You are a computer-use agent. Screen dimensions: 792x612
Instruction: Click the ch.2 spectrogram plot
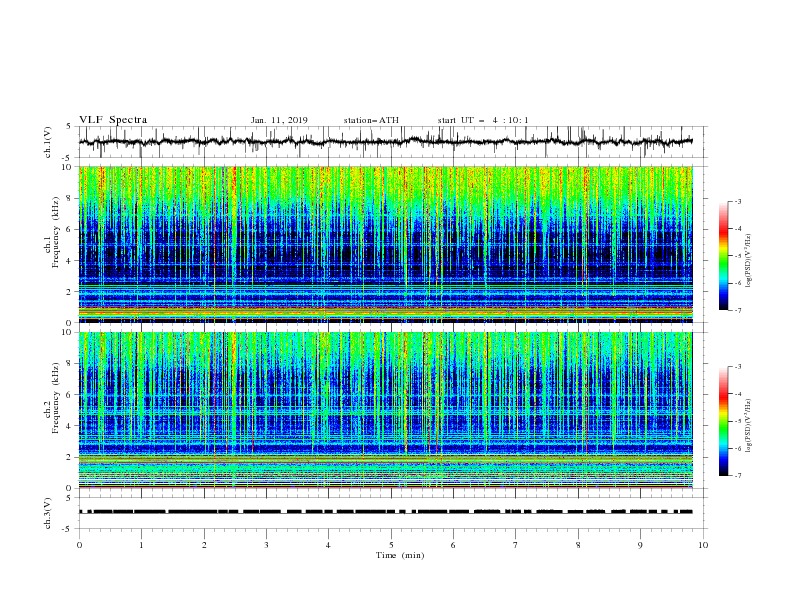pyautogui.click(x=385, y=410)
